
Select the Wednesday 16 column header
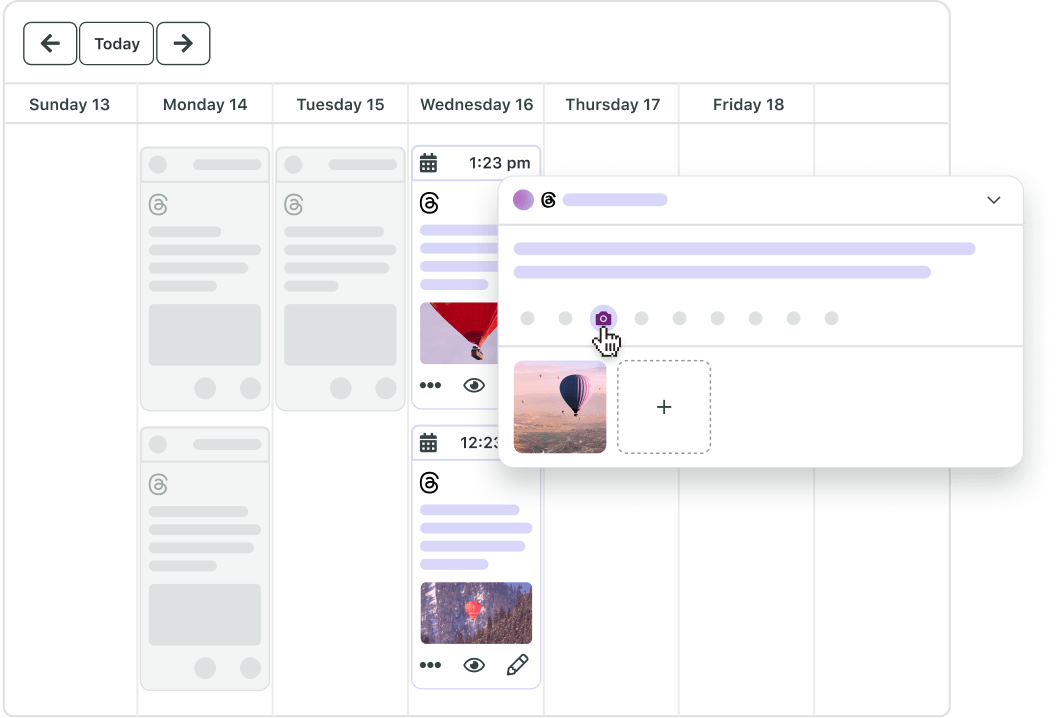point(477,104)
